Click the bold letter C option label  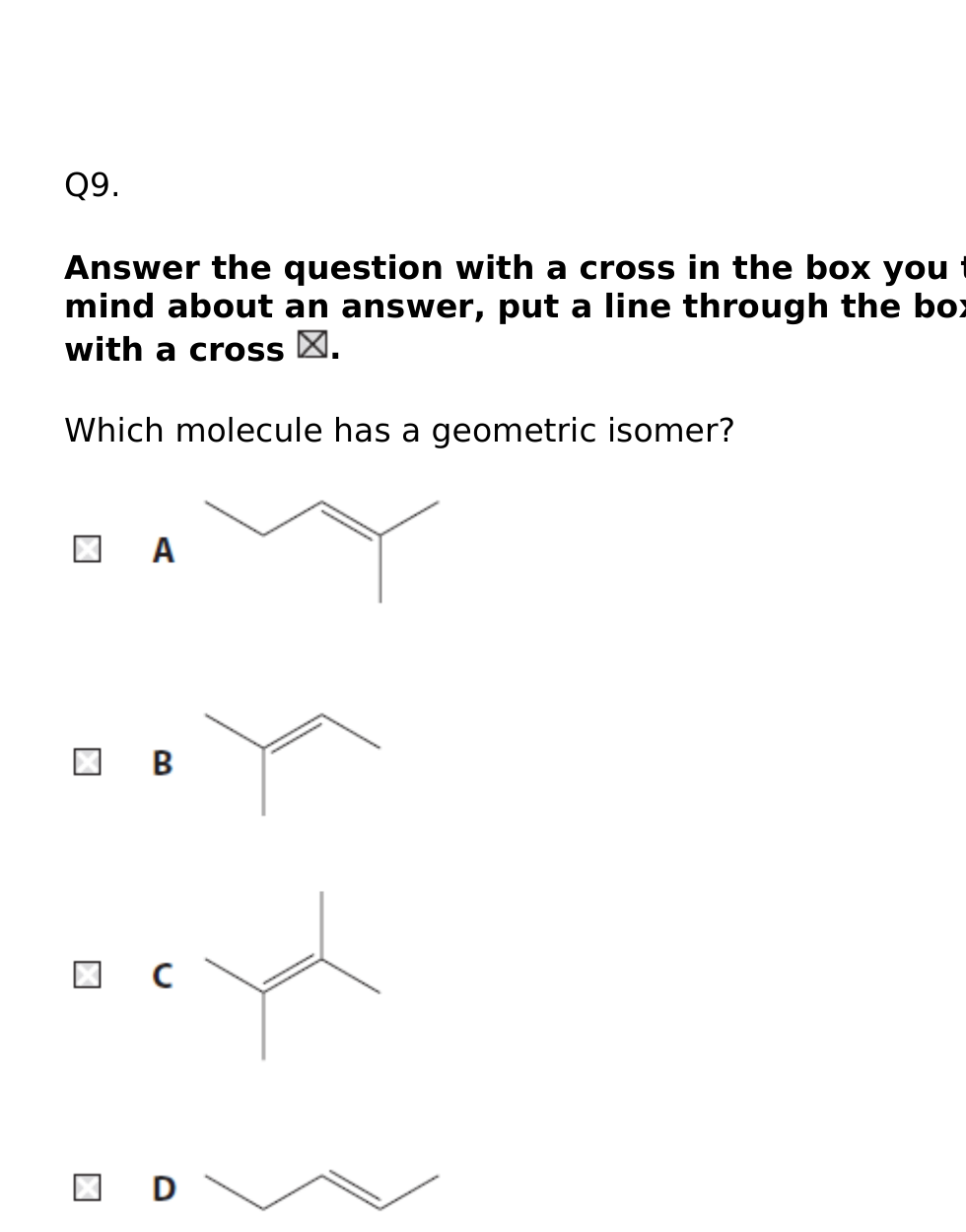point(163,976)
